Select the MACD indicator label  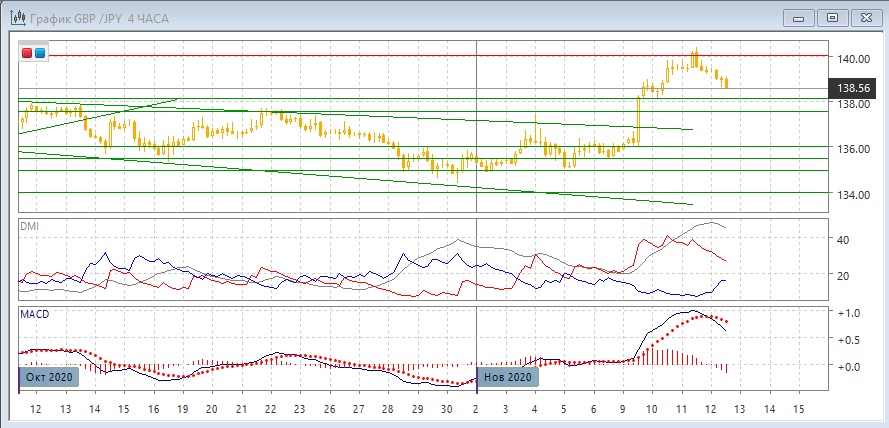(x=35, y=314)
